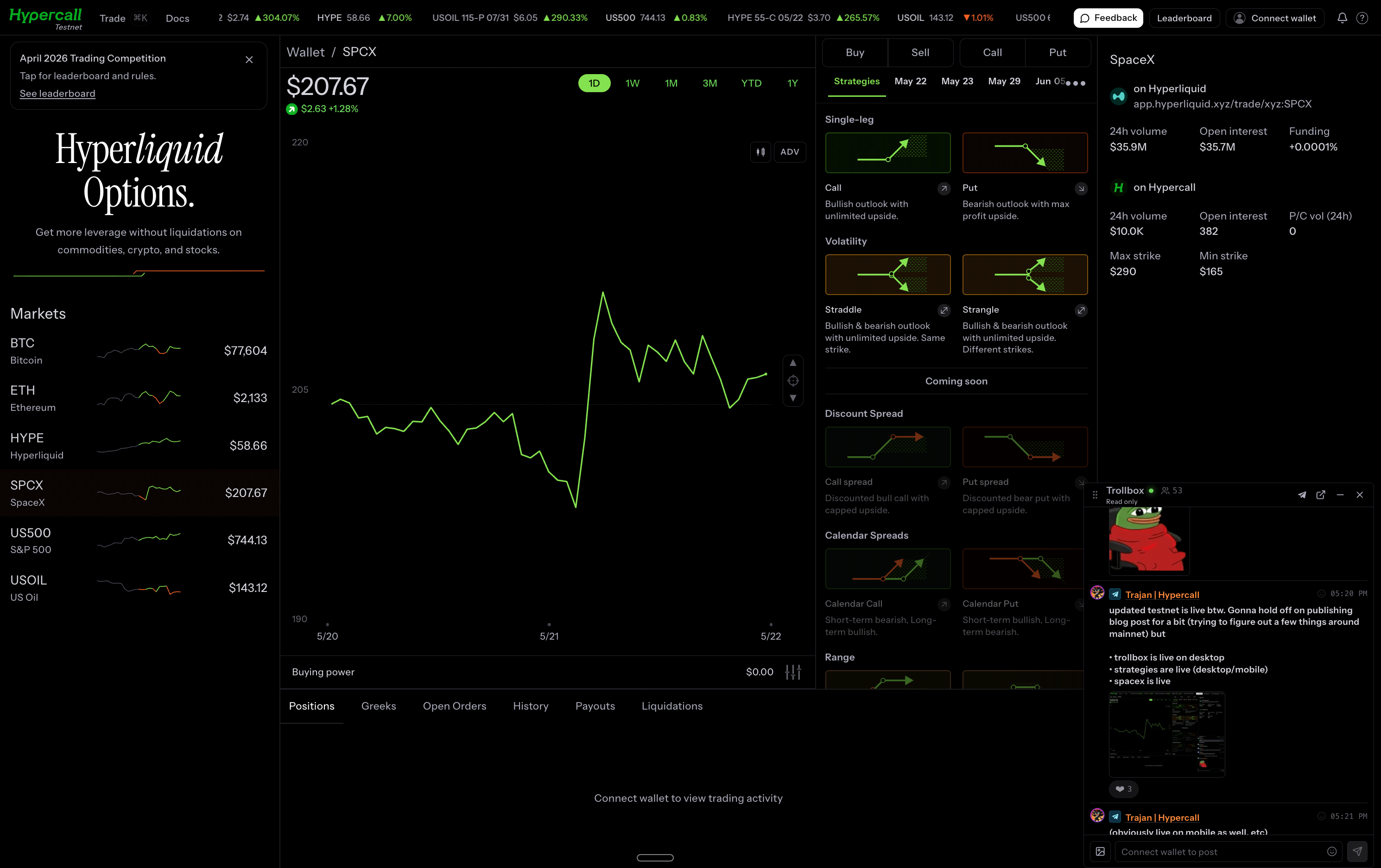The width and height of the screenshot is (1381, 868).
Task: Open the notifications bell
Action: pyautogui.click(x=1342, y=18)
